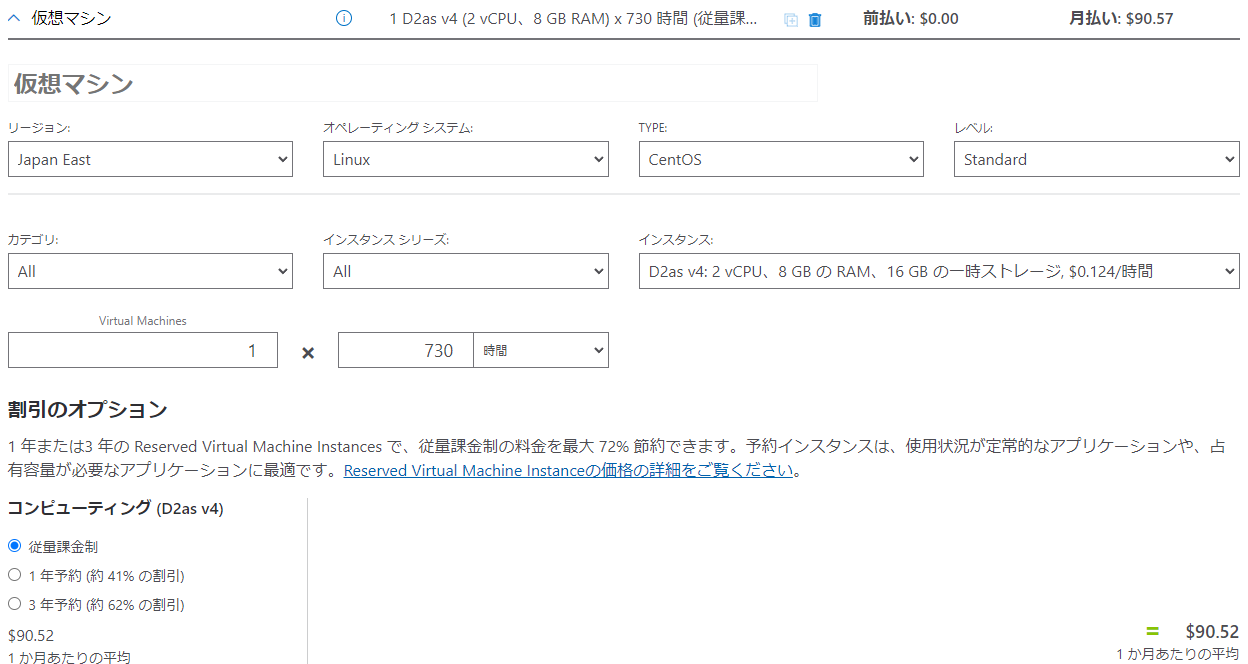Click the green equals sum indicator
The width and height of the screenshot is (1248, 664).
click(x=1152, y=631)
